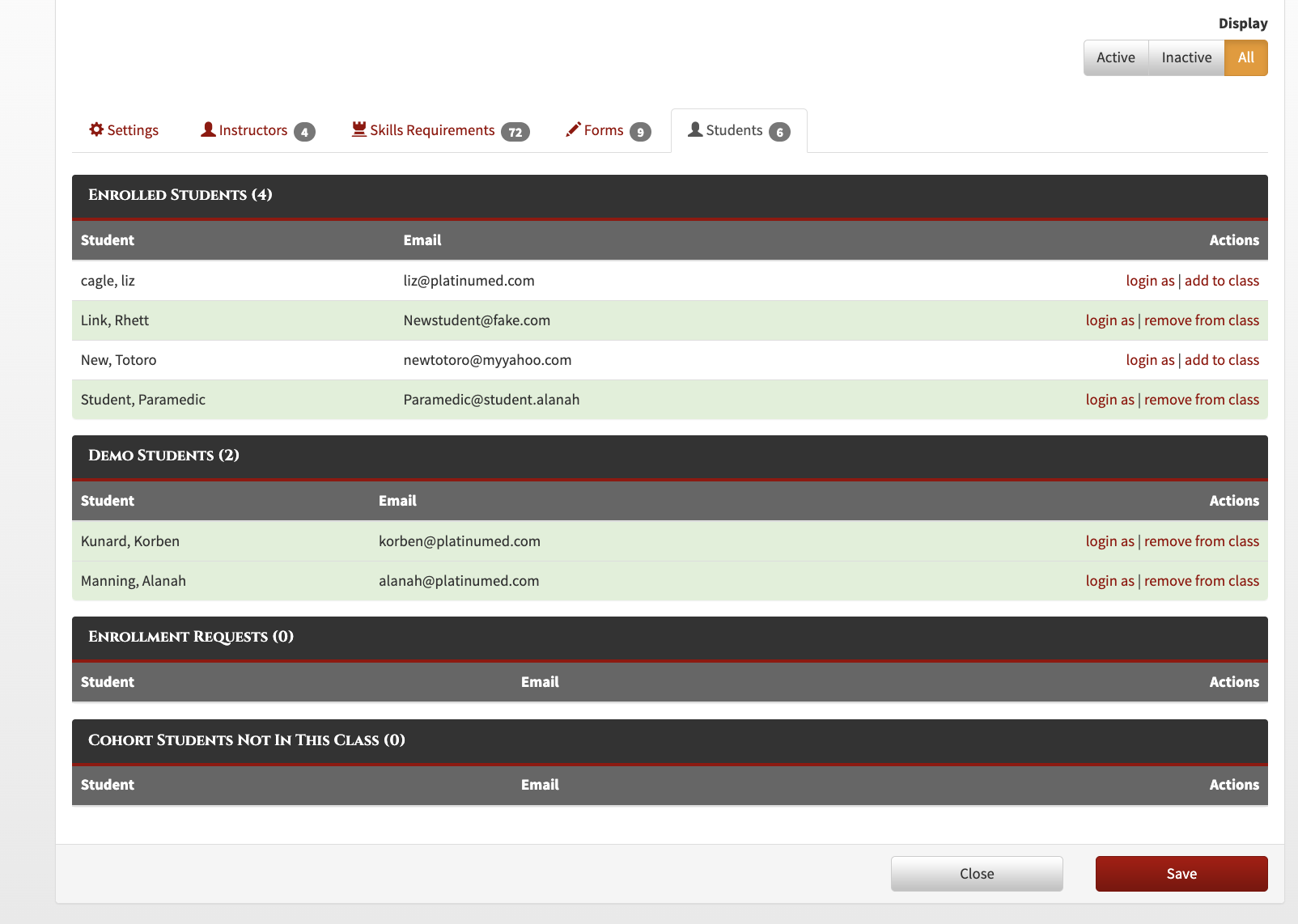1298x924 pixels.
Task: Remove Manning, Alanah from class
Action: (x=1202, y=581)
